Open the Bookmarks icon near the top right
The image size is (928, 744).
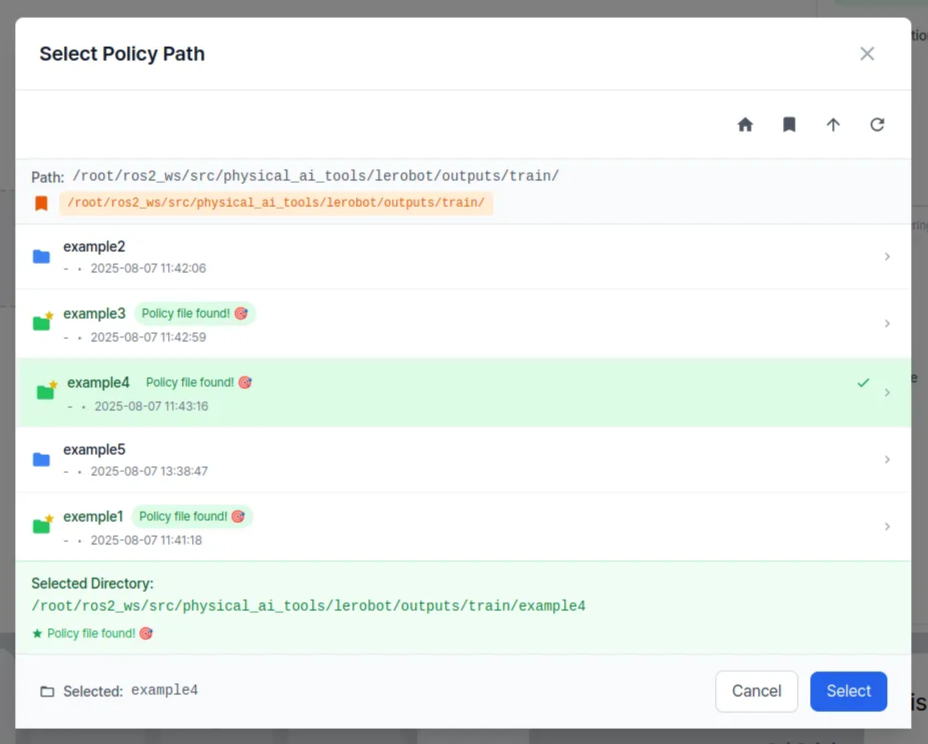click(x=789, y=124)
